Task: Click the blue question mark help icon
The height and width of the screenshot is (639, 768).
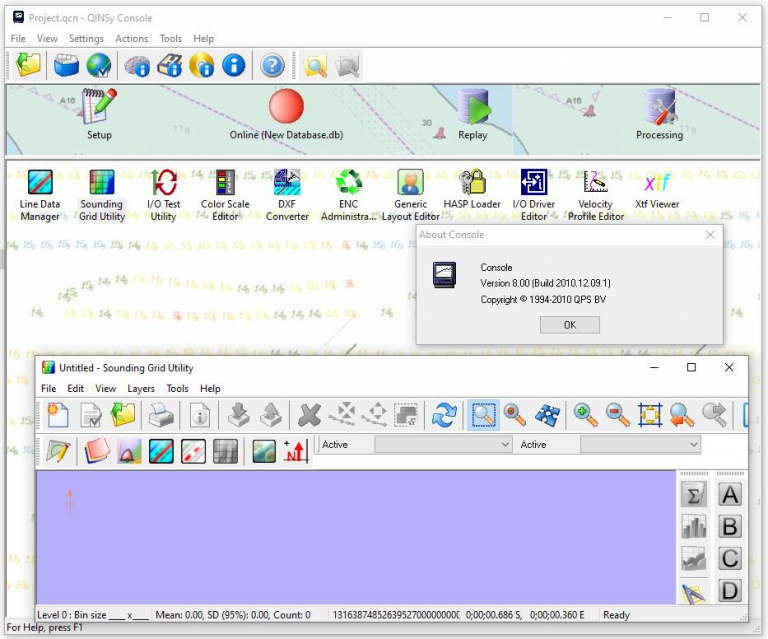Action: point(272,65)
